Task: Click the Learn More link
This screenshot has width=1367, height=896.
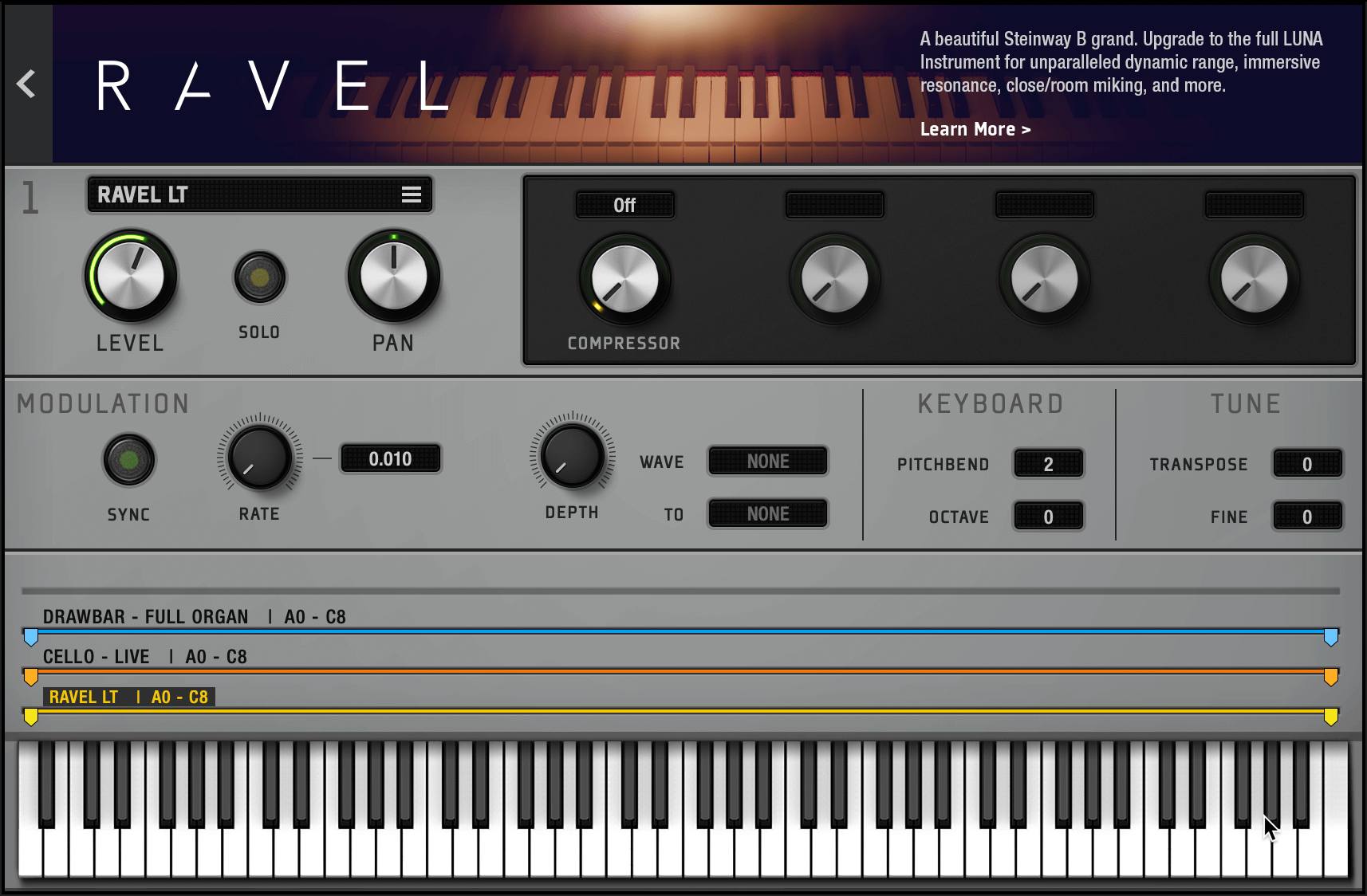Action: (x=975, y=129)
